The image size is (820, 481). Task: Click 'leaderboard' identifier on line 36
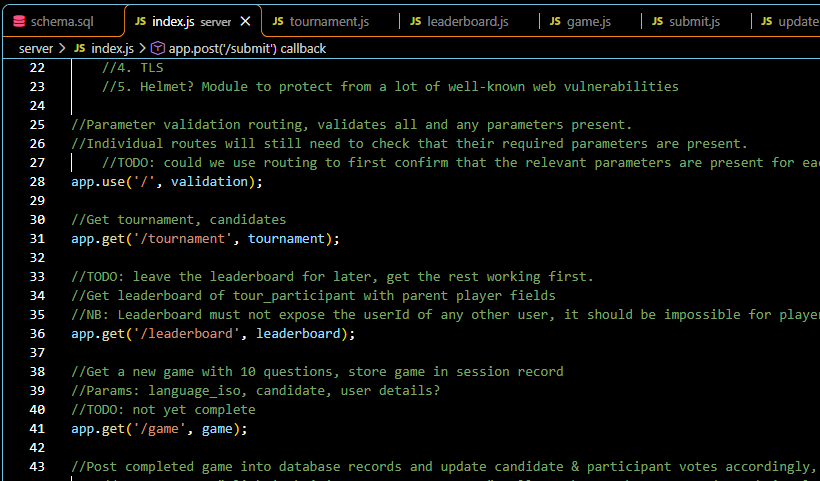(x=298, y=334)
